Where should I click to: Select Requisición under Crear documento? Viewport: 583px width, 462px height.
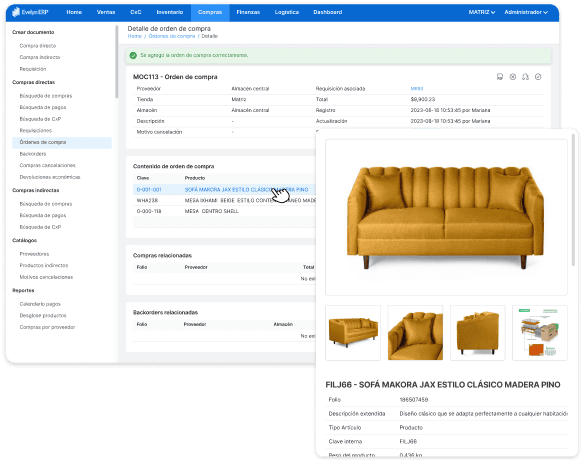pos(33,69)
